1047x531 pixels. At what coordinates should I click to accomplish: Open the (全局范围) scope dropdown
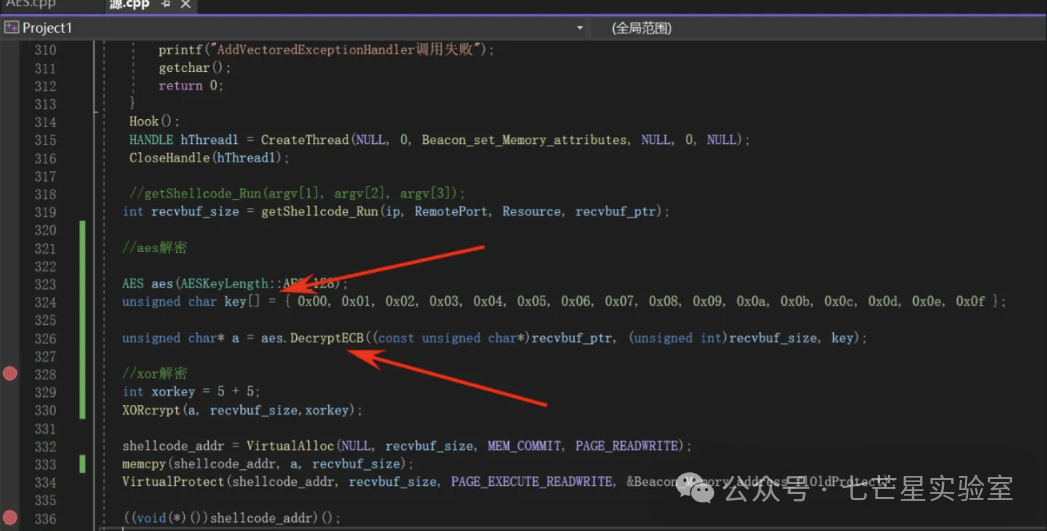(x=642, y=28)
